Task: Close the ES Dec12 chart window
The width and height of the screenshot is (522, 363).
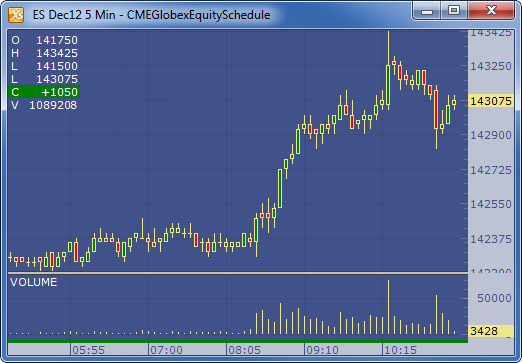Action: point(491,11)
